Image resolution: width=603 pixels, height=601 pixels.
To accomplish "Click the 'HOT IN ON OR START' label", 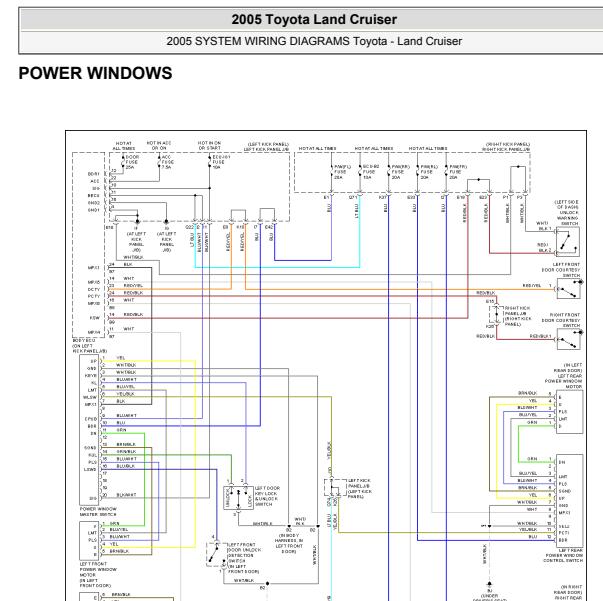I will pyautogui.click(x=210, y=145).
